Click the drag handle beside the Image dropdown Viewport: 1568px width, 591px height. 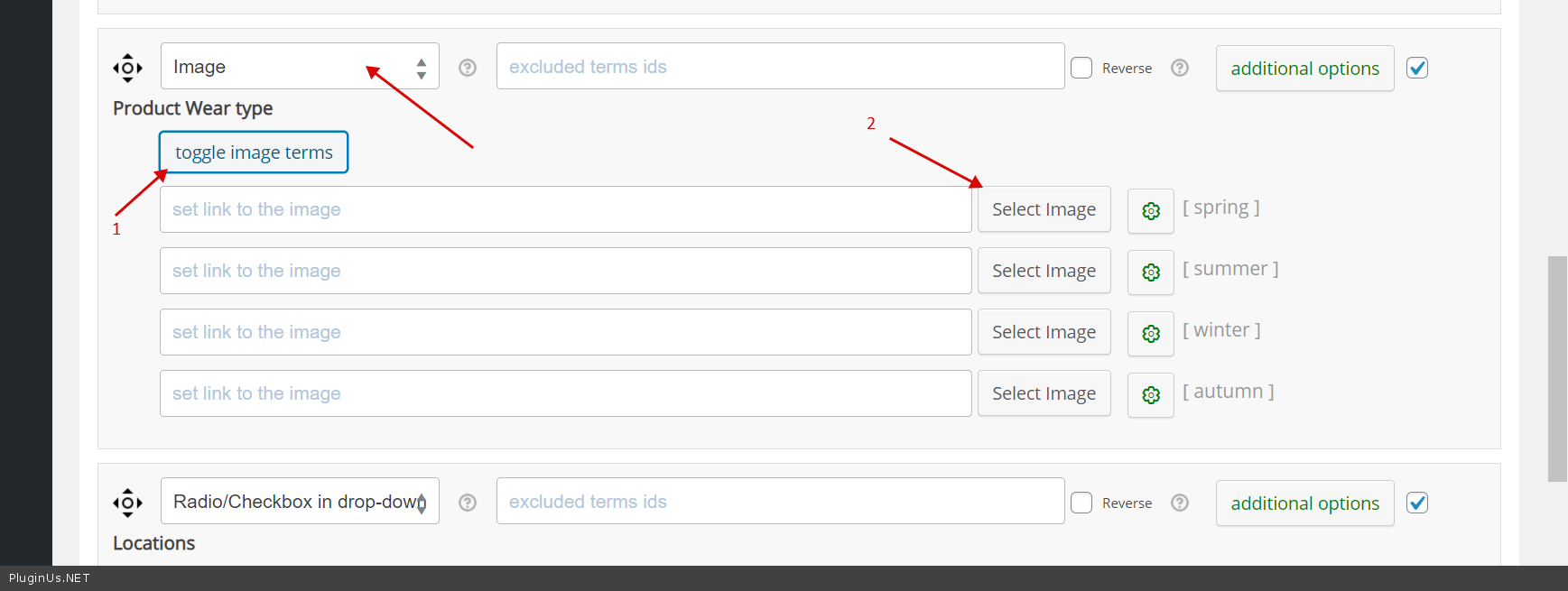coord(127,68)
